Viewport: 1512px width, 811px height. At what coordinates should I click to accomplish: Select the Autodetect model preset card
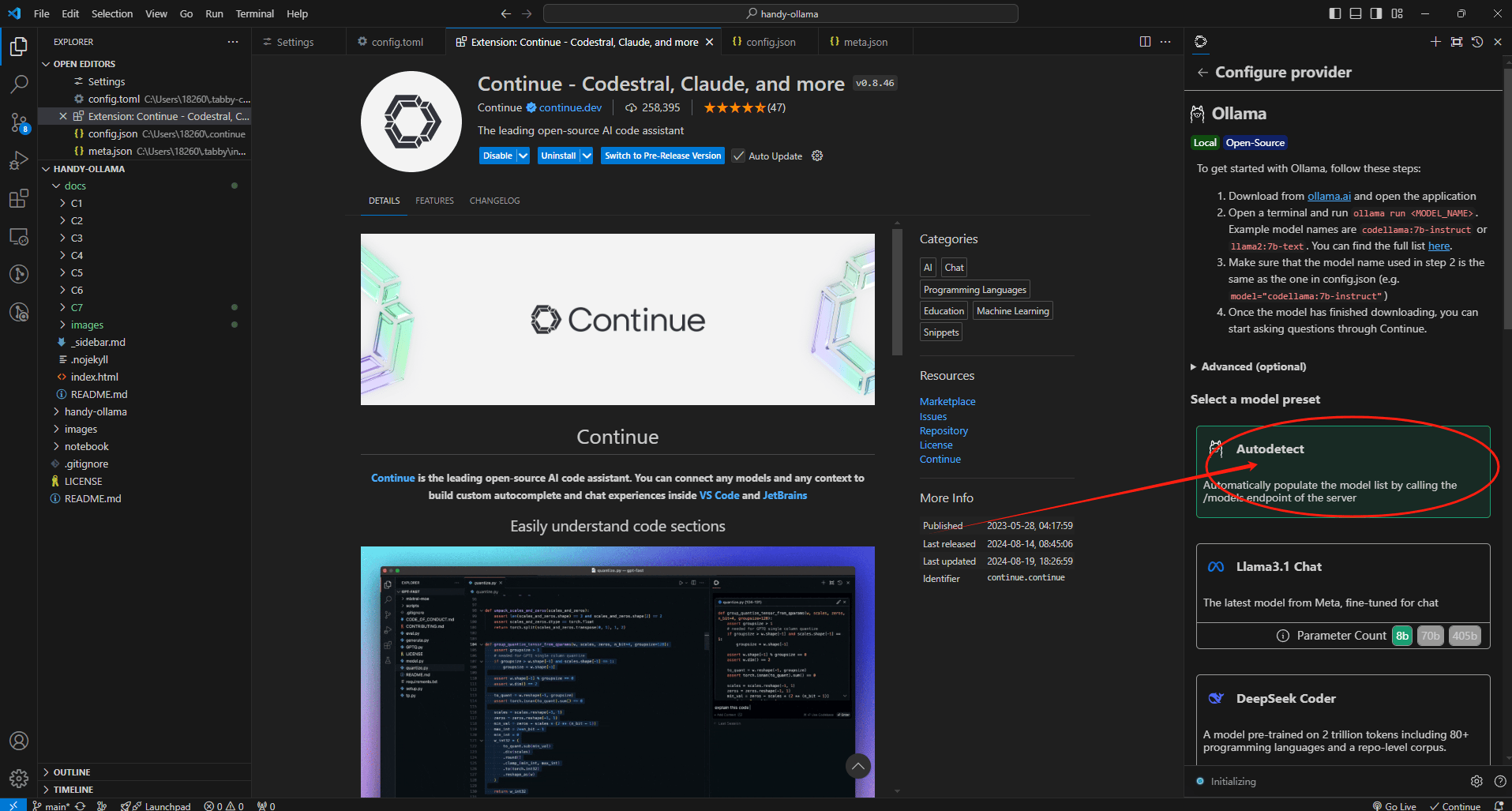pyautogui.click(x=1342, y=471)
